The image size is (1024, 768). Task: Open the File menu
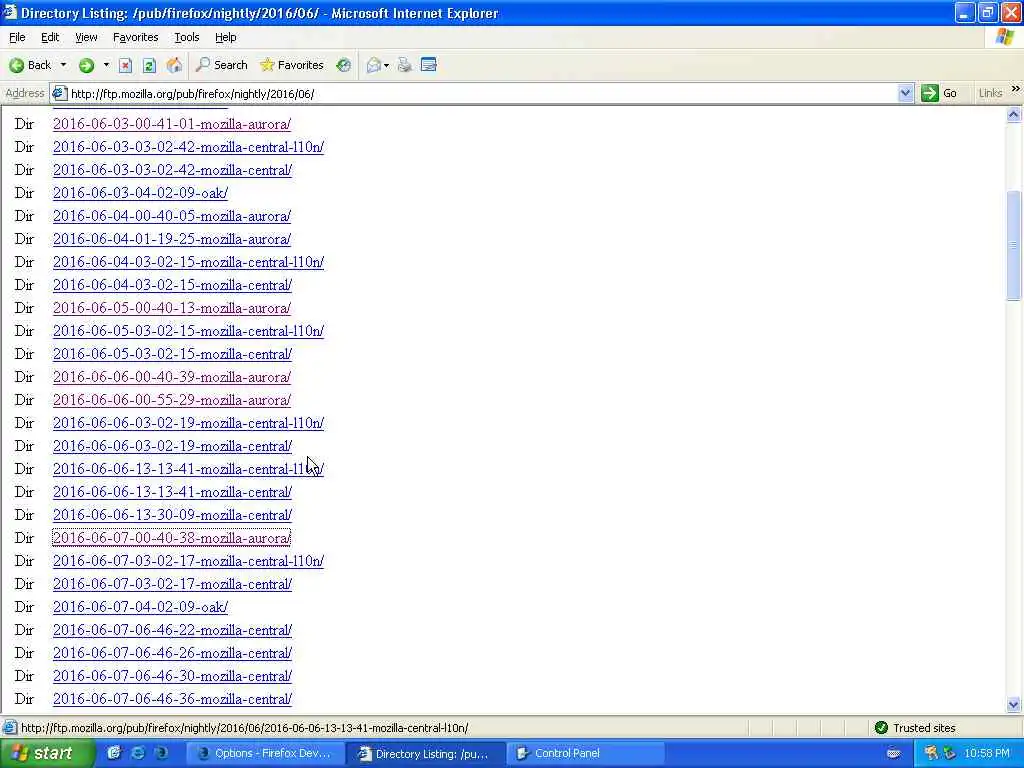click(x=17, y=37)
